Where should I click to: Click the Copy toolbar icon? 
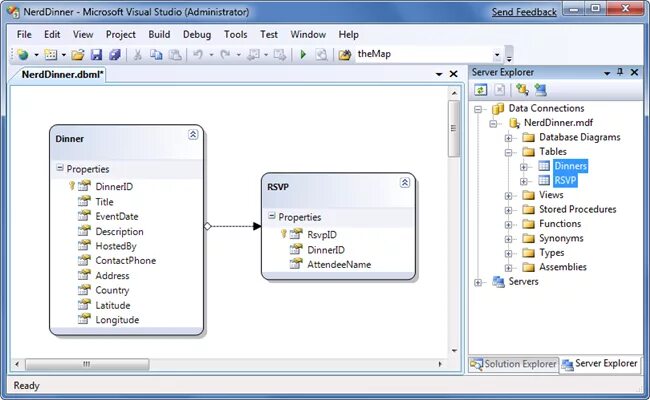click(x=156, y=54)
